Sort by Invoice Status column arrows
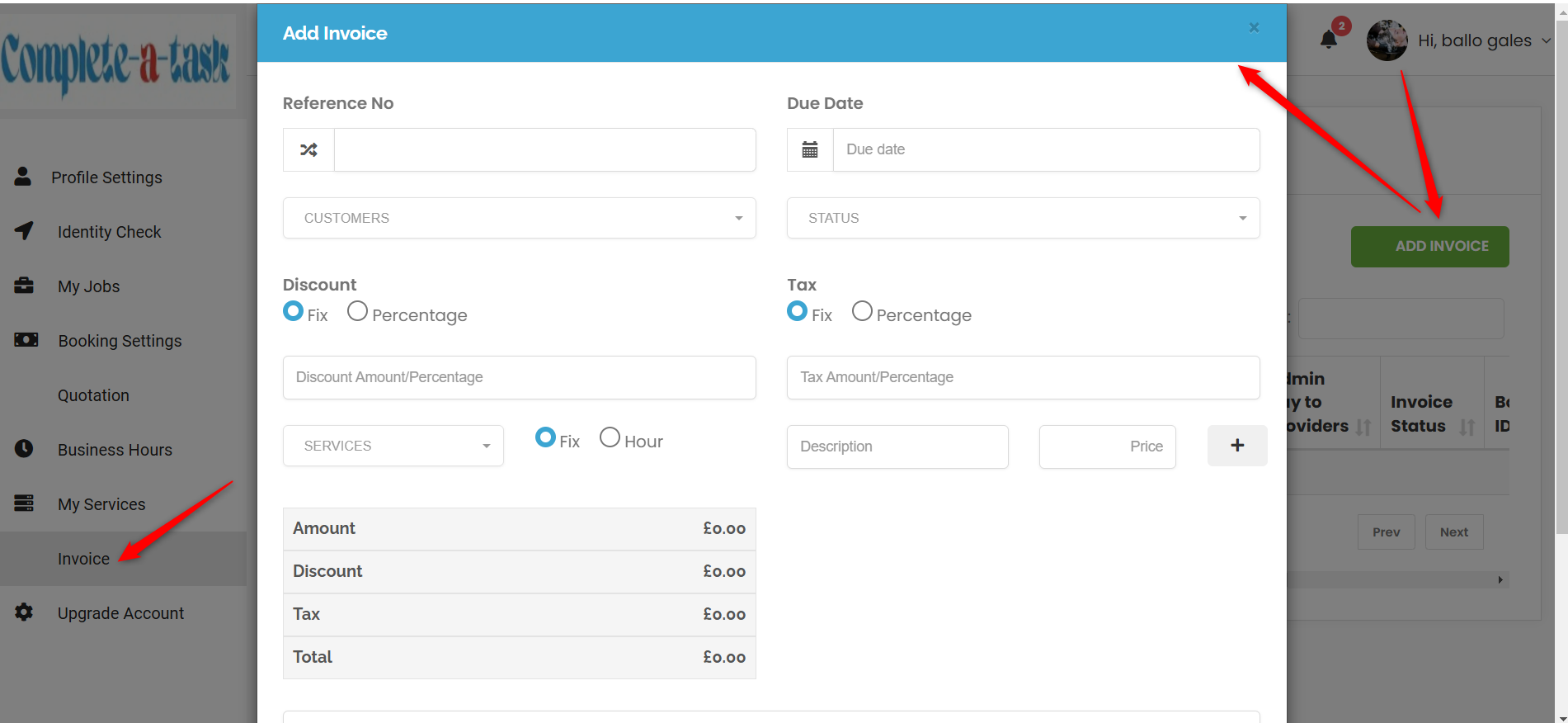Viewport: 1568px width, 723px height. coord(1467,427)
